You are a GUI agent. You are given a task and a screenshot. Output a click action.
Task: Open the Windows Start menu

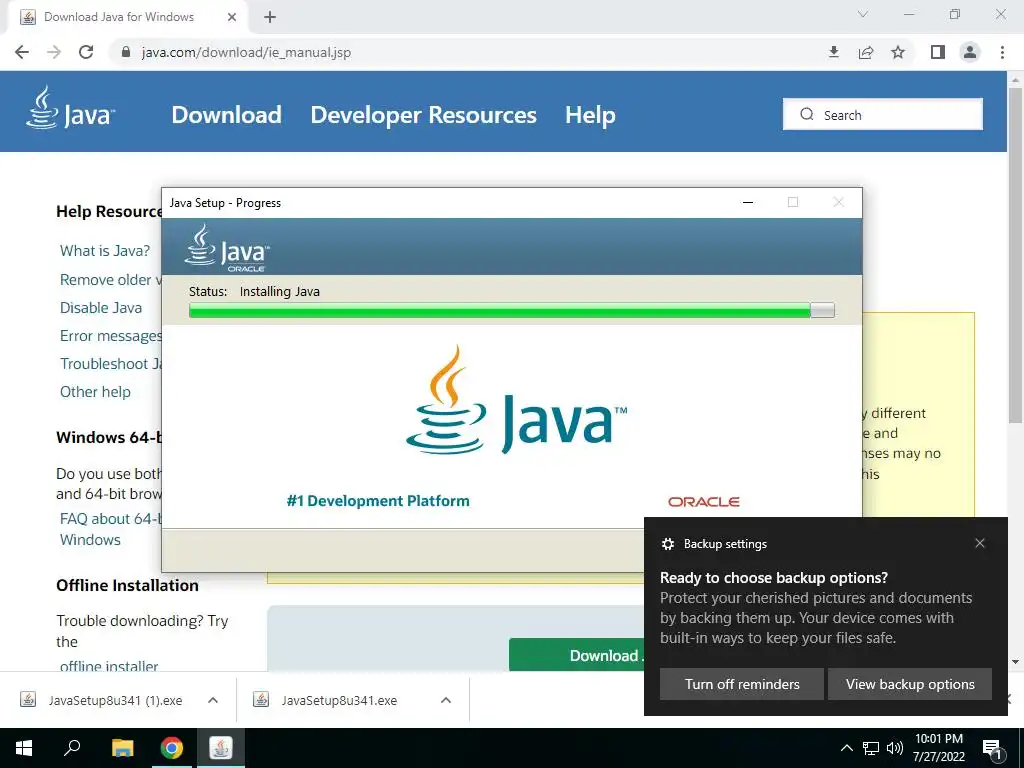pyautogui.click(x=24, y=748)
